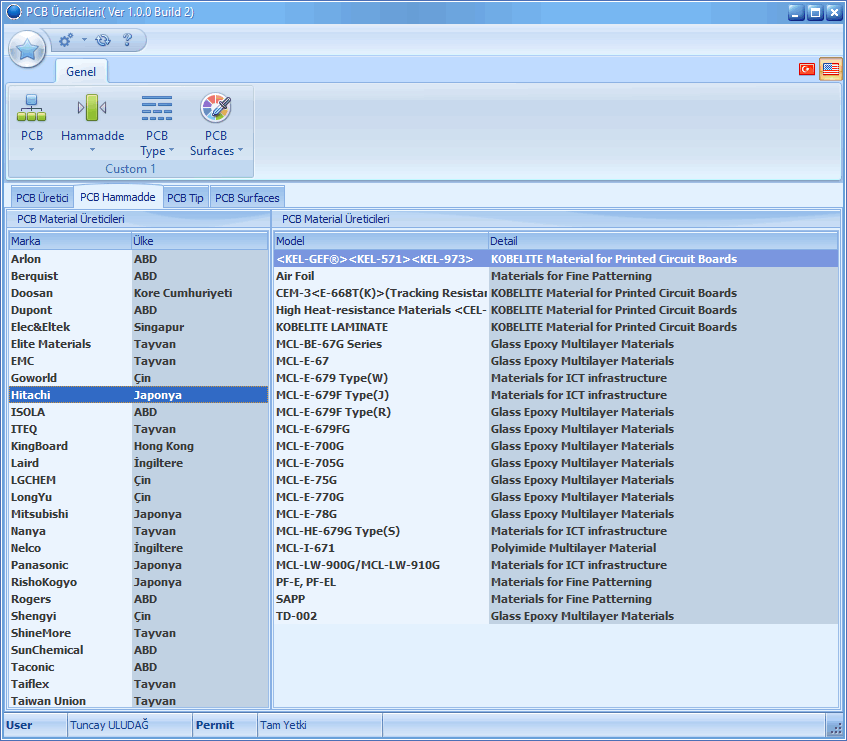Select the MCL-BE-67G Series model row
847x741 pixels.
[556, 344]
